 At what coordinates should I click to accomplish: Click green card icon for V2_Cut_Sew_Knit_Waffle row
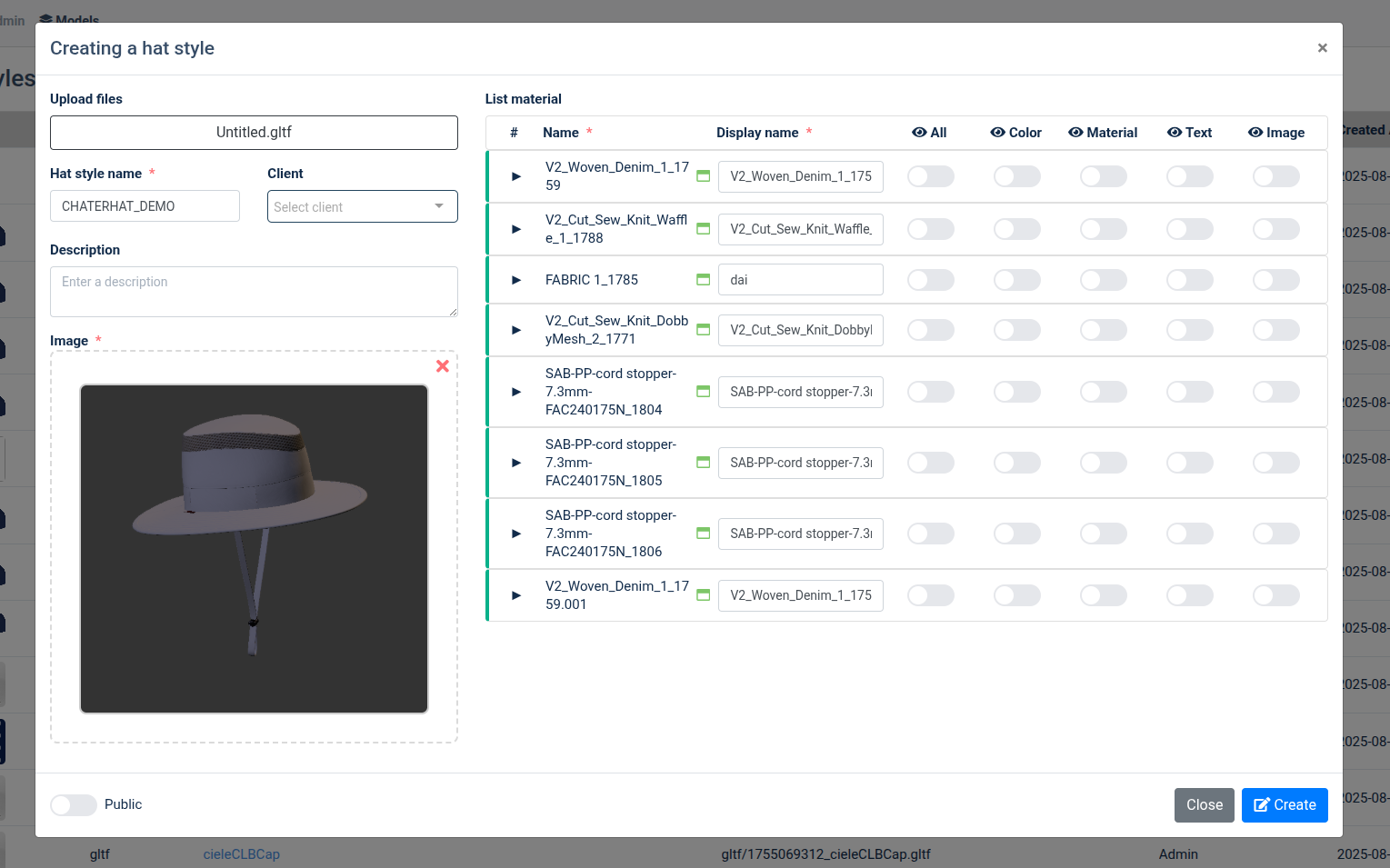[x=703, y=229]
